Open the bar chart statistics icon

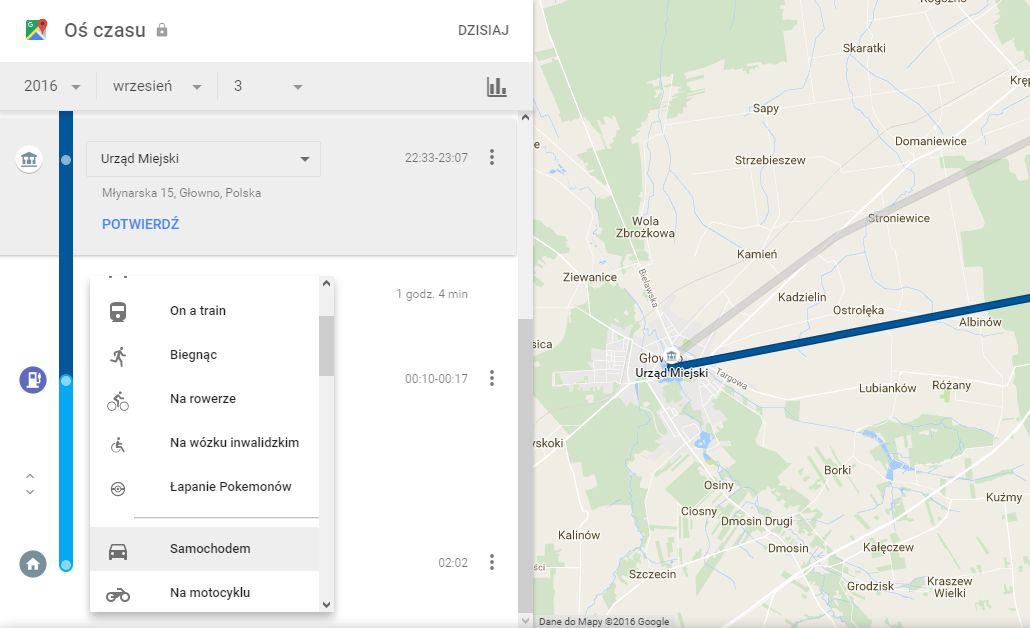point(497,87)
